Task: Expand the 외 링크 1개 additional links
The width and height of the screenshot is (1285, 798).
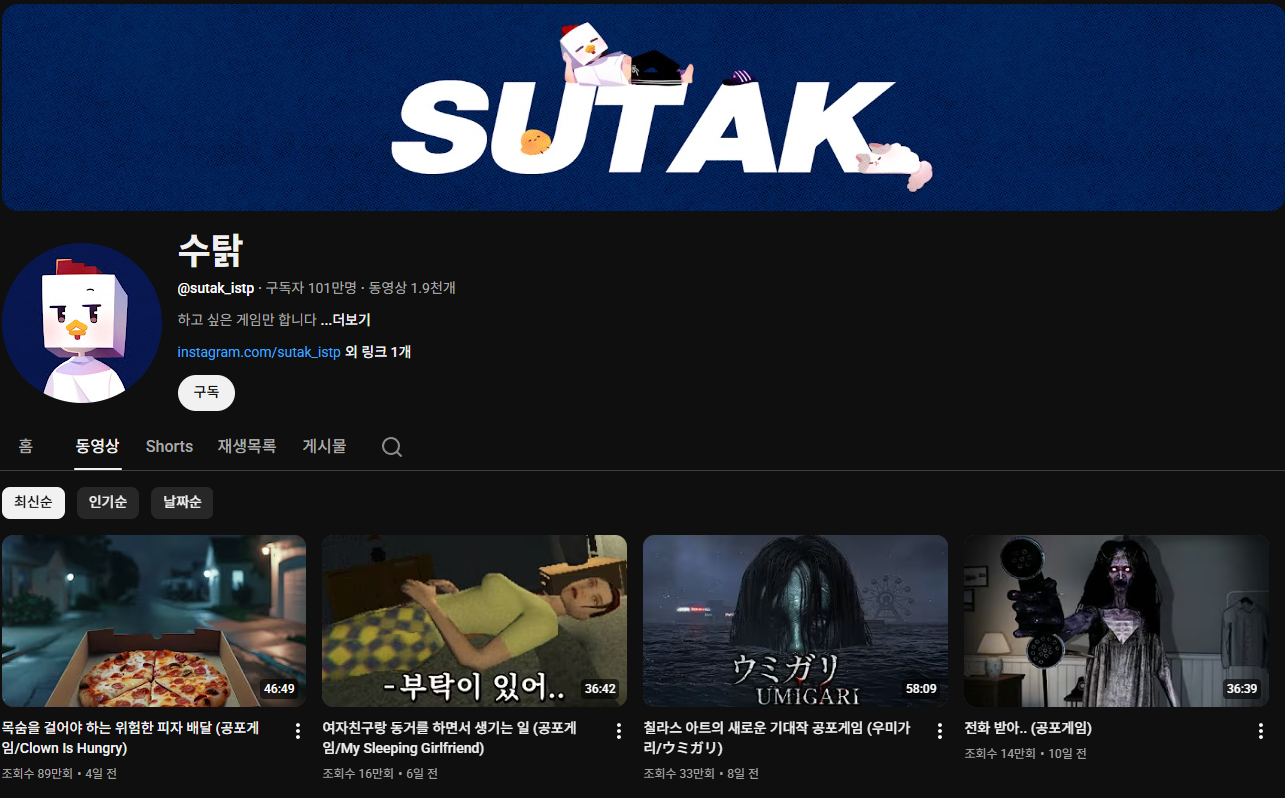Action: [378, 352]
